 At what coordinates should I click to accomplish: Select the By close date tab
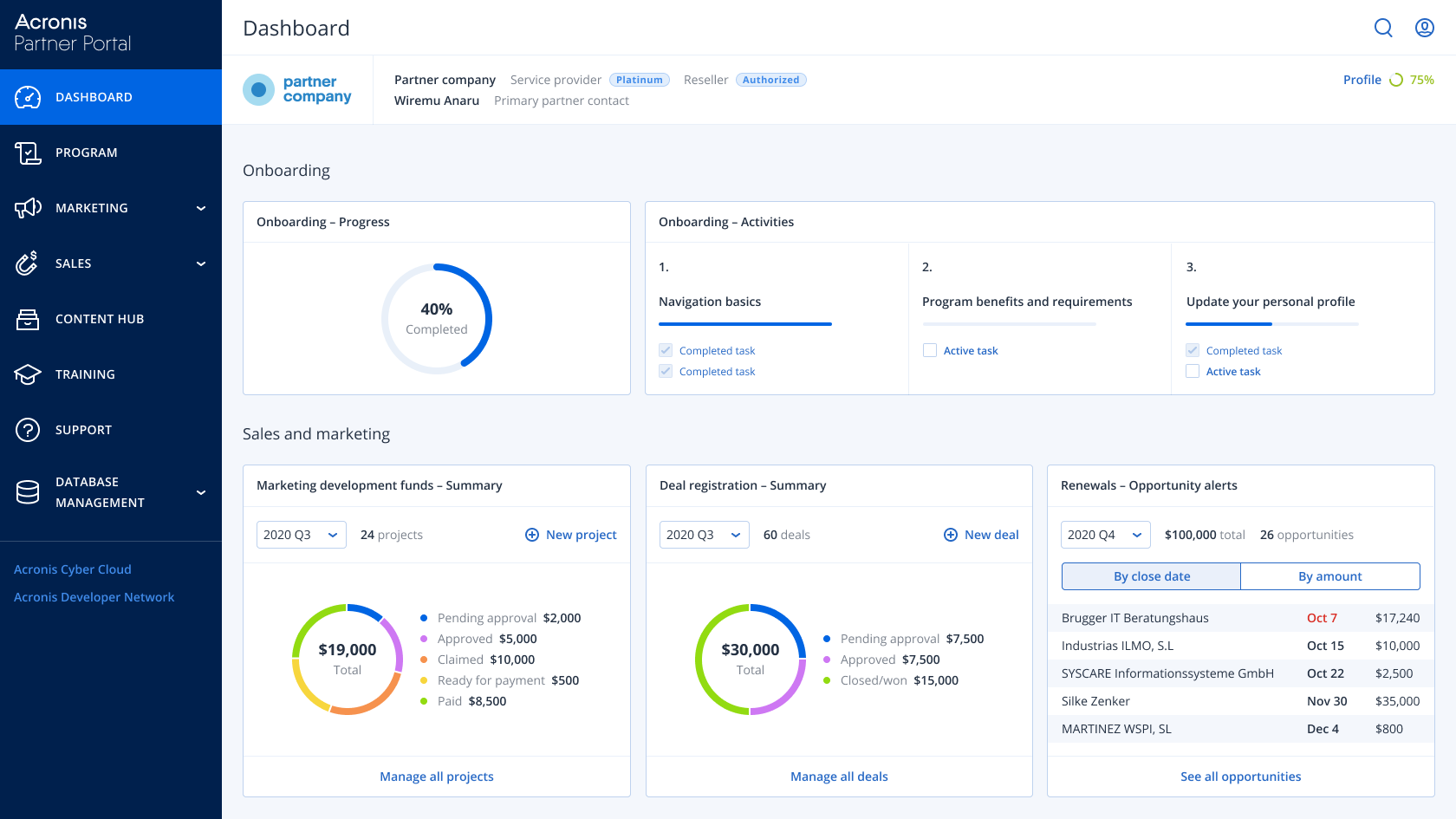pyautogui.click(x=1151, y=576)
